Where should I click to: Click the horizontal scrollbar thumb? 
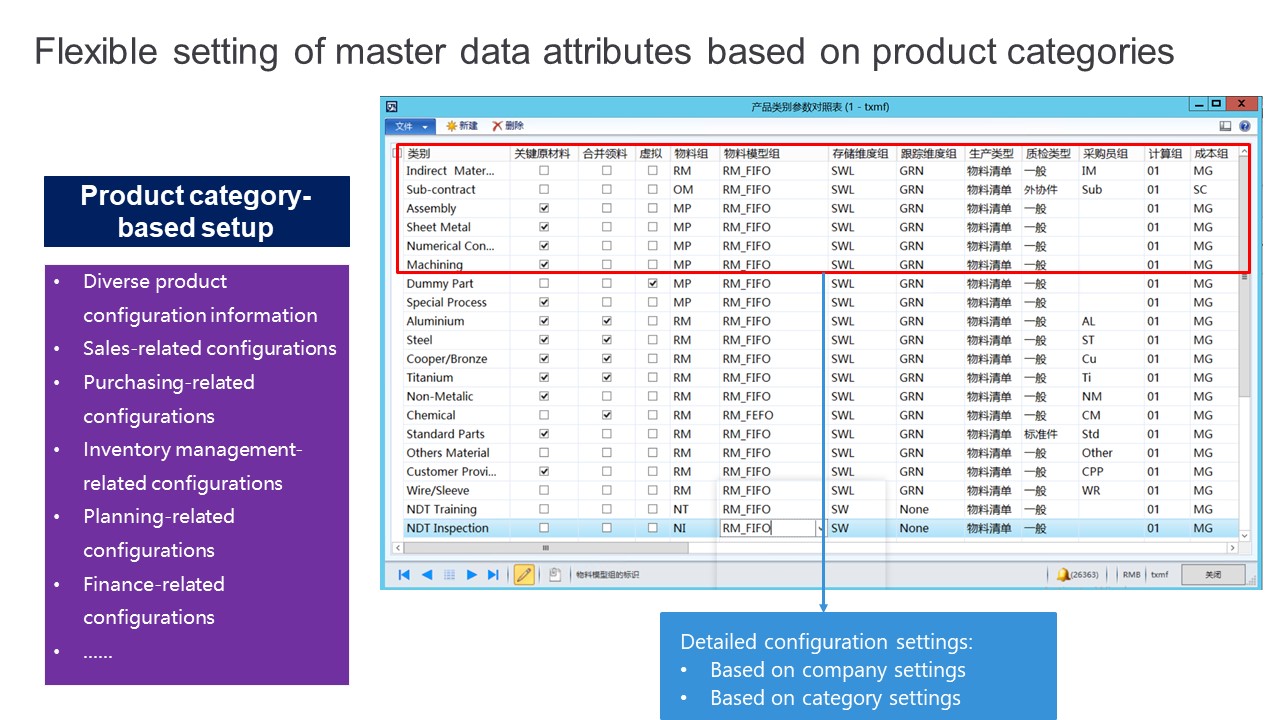(545, 548)
